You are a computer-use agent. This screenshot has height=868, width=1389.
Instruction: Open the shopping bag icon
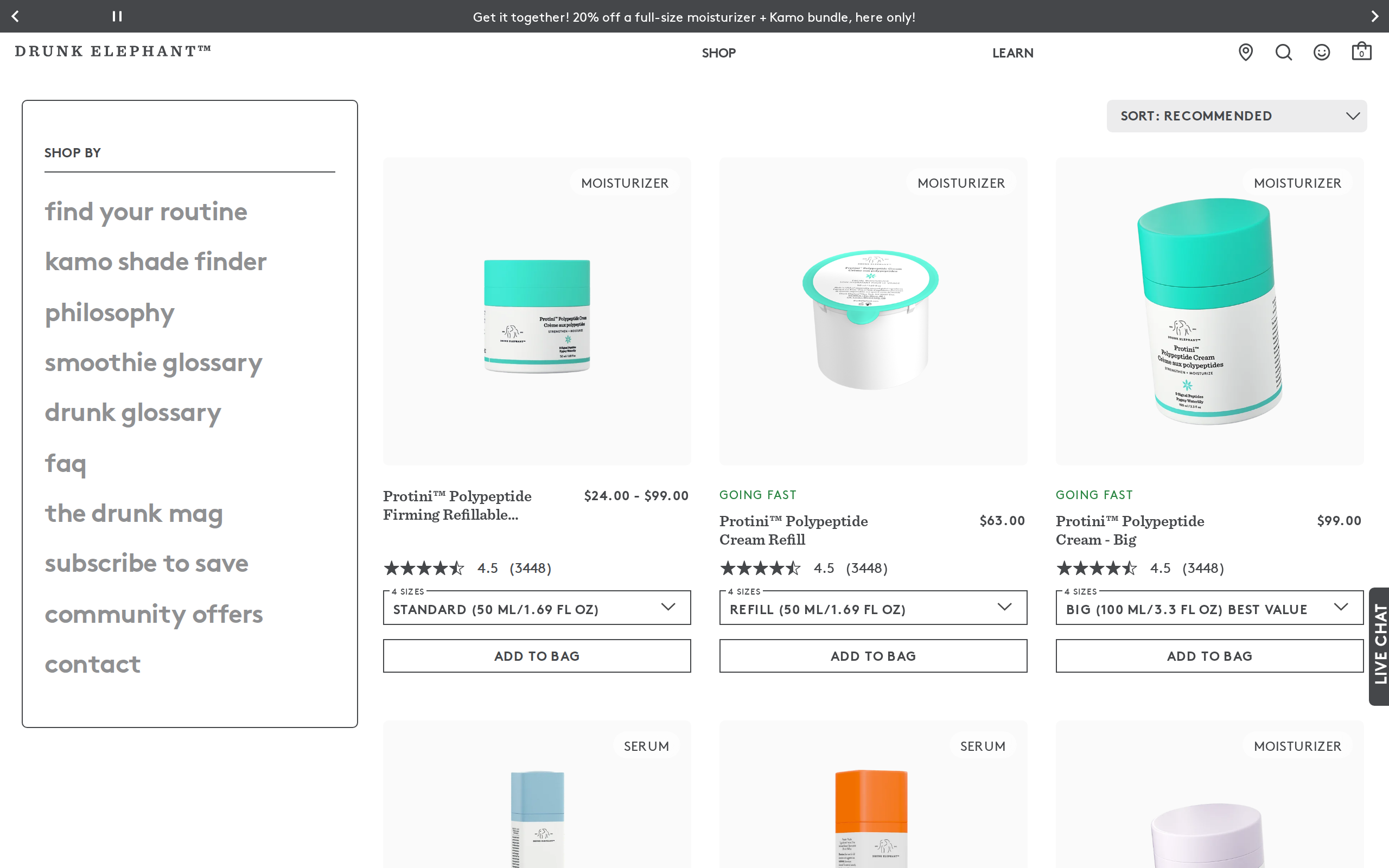(1361, 52)
